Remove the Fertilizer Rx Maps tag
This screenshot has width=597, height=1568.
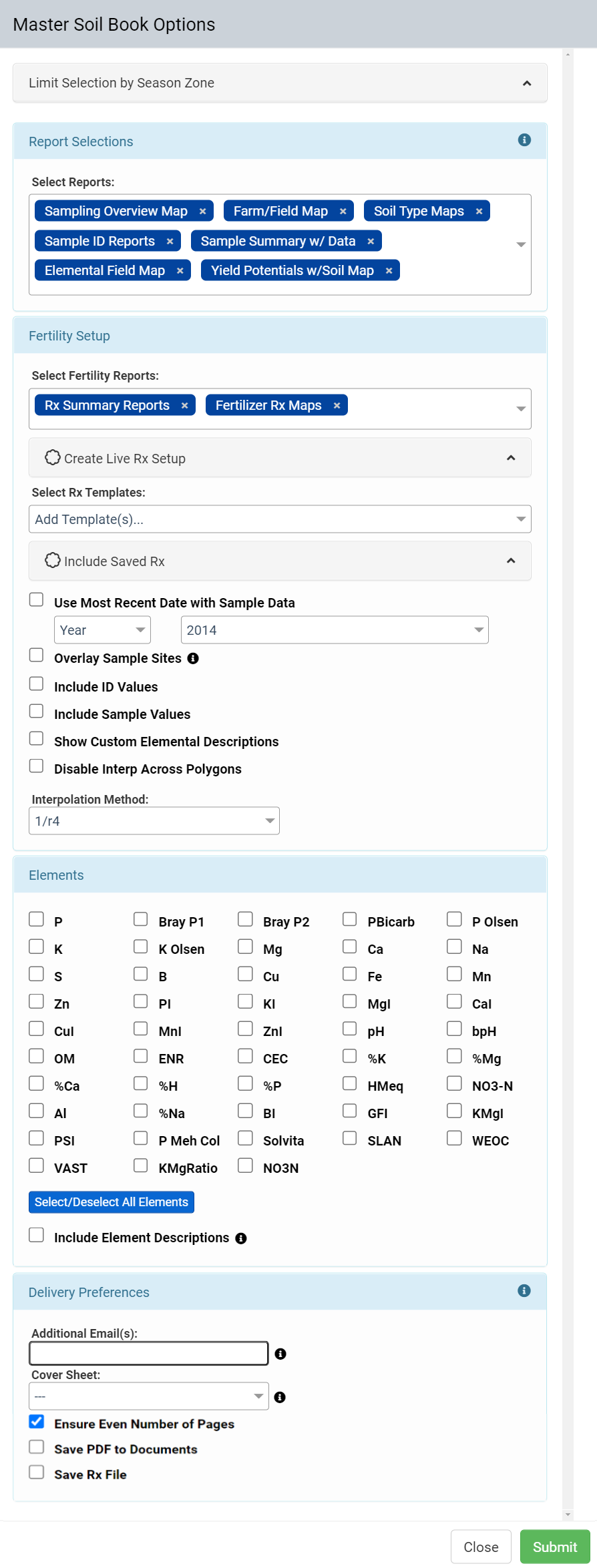pyautogui.click(x=337, y=406)
